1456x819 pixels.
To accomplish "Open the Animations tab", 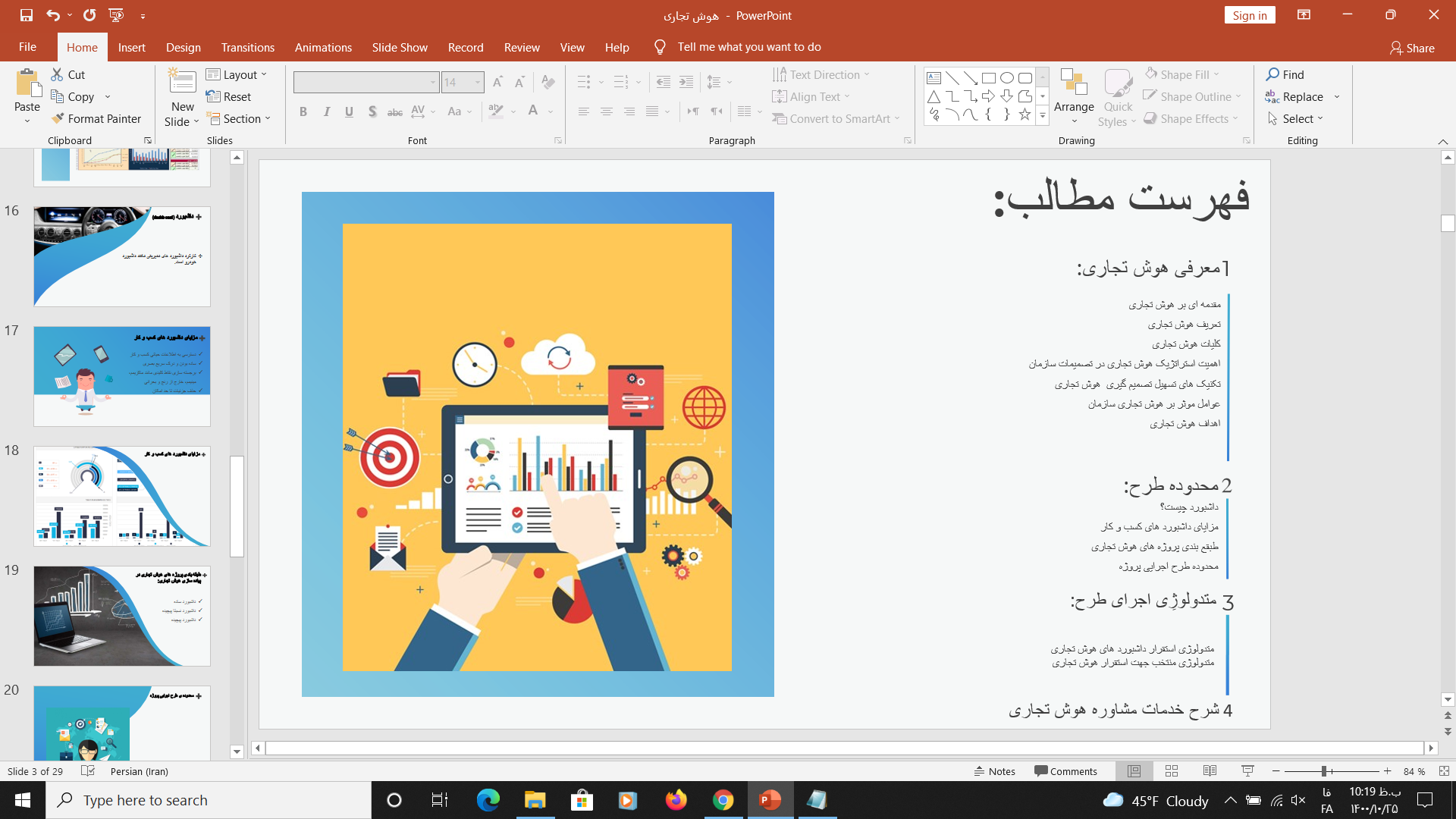I will 323,47.
